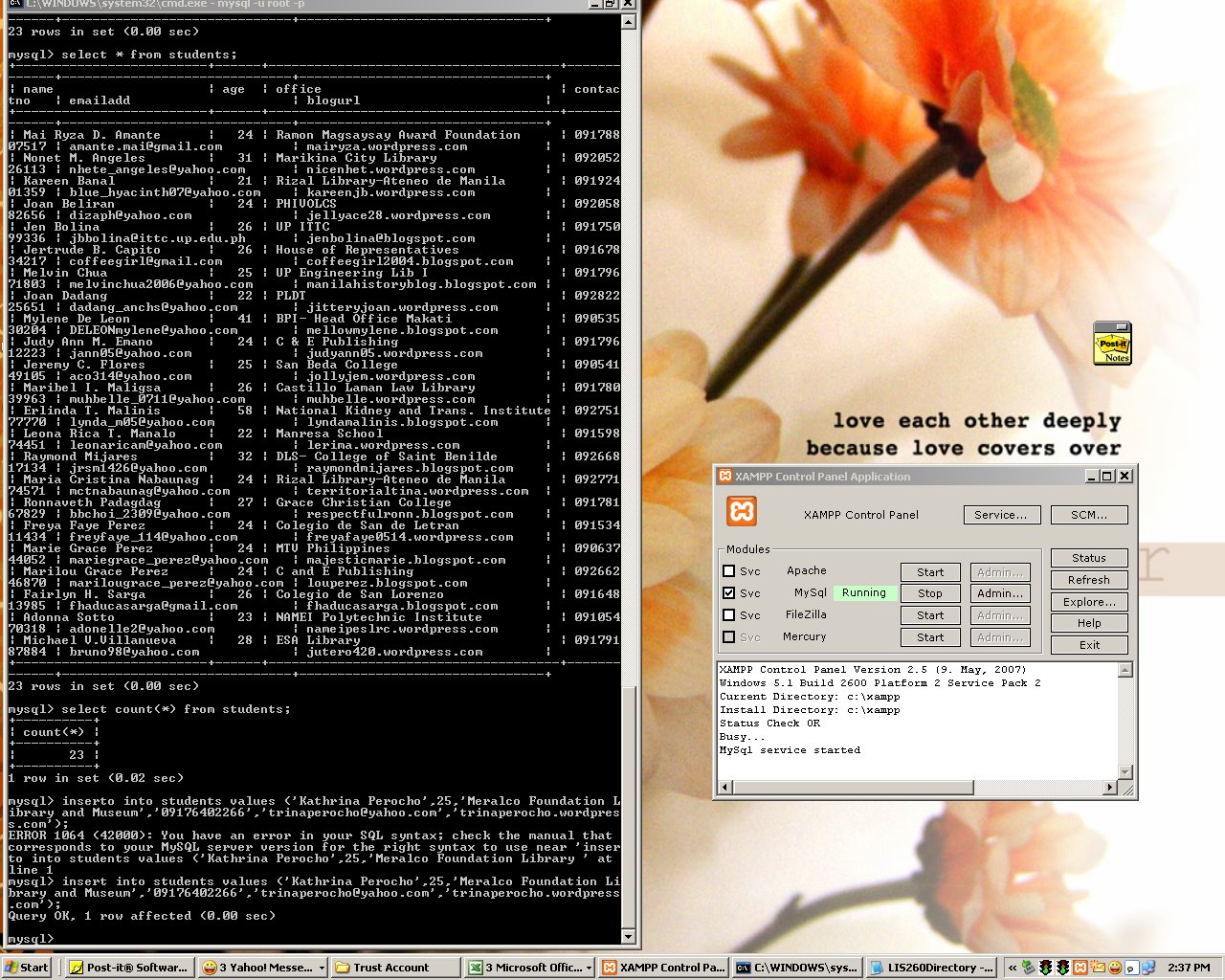Refresh the XAMPP Control Panel
Viewport: 1225px width, 980px height.
(1089, 580)
